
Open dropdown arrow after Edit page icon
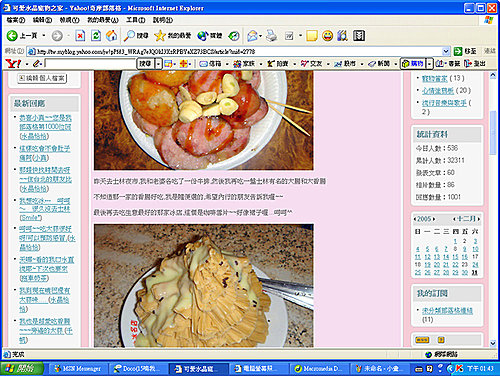(300, 36)
